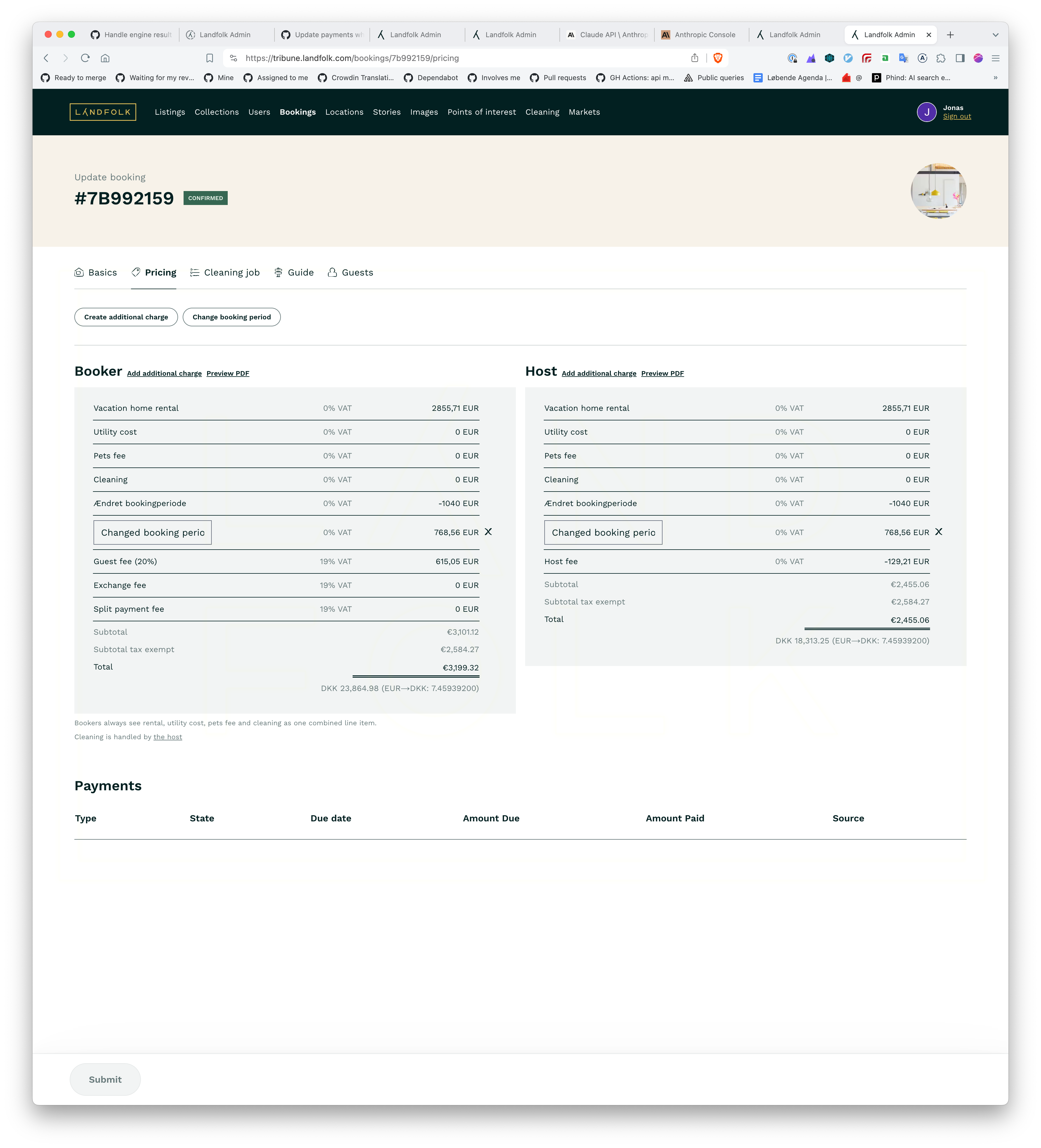Image resolution: width=1041 pixels, height=1148 pixels.
Task: Show hidden bookmarks overflow chevron
Action: [995, 78]
